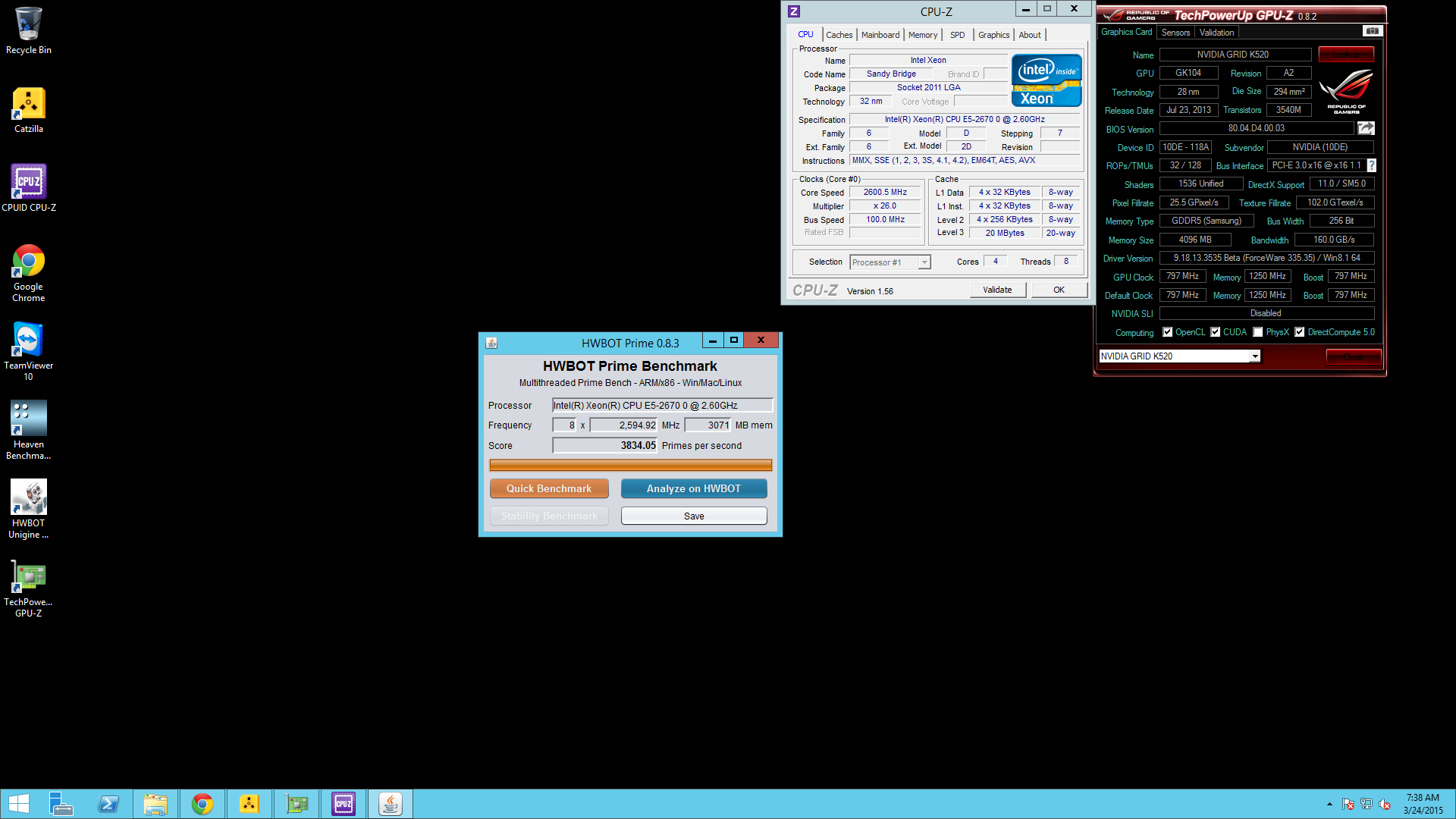The width and height of the screenshot is (1456, 819).
Task: Open Server Manager from the taskbar
Action: (x=61, y=804)
